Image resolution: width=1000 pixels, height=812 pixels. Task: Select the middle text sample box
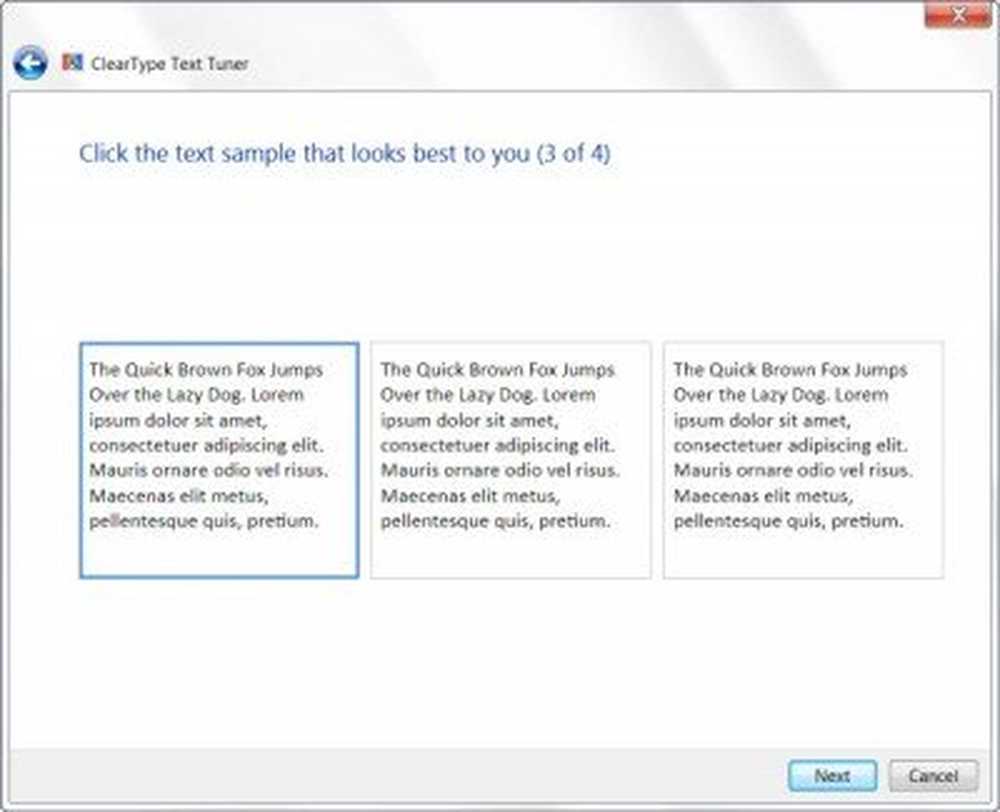(x=511, y=460)
